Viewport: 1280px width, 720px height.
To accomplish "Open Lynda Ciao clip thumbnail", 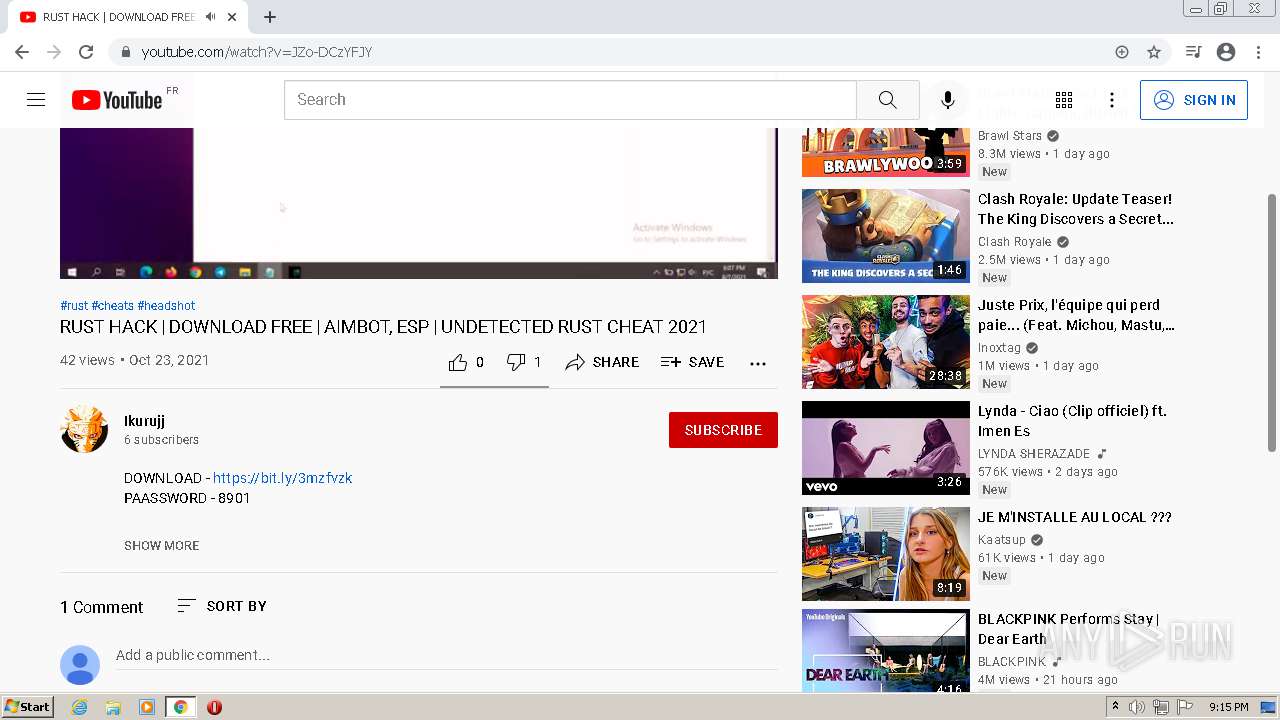I will [x=886, y=448].
